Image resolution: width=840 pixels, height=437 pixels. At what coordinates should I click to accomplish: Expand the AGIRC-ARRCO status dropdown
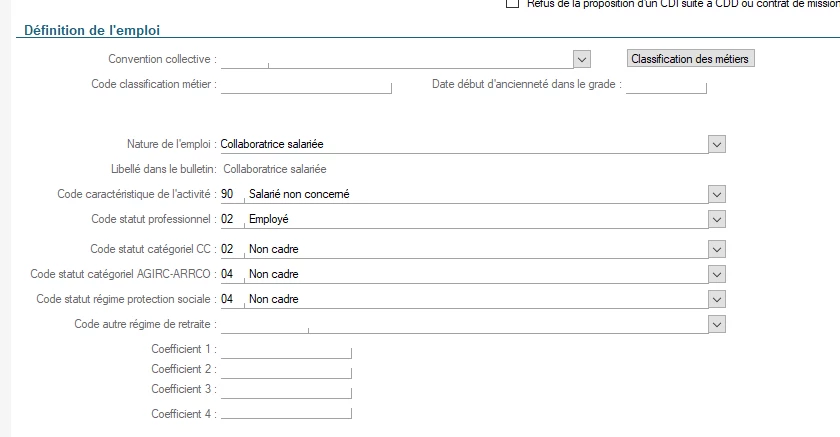[715, 274]
